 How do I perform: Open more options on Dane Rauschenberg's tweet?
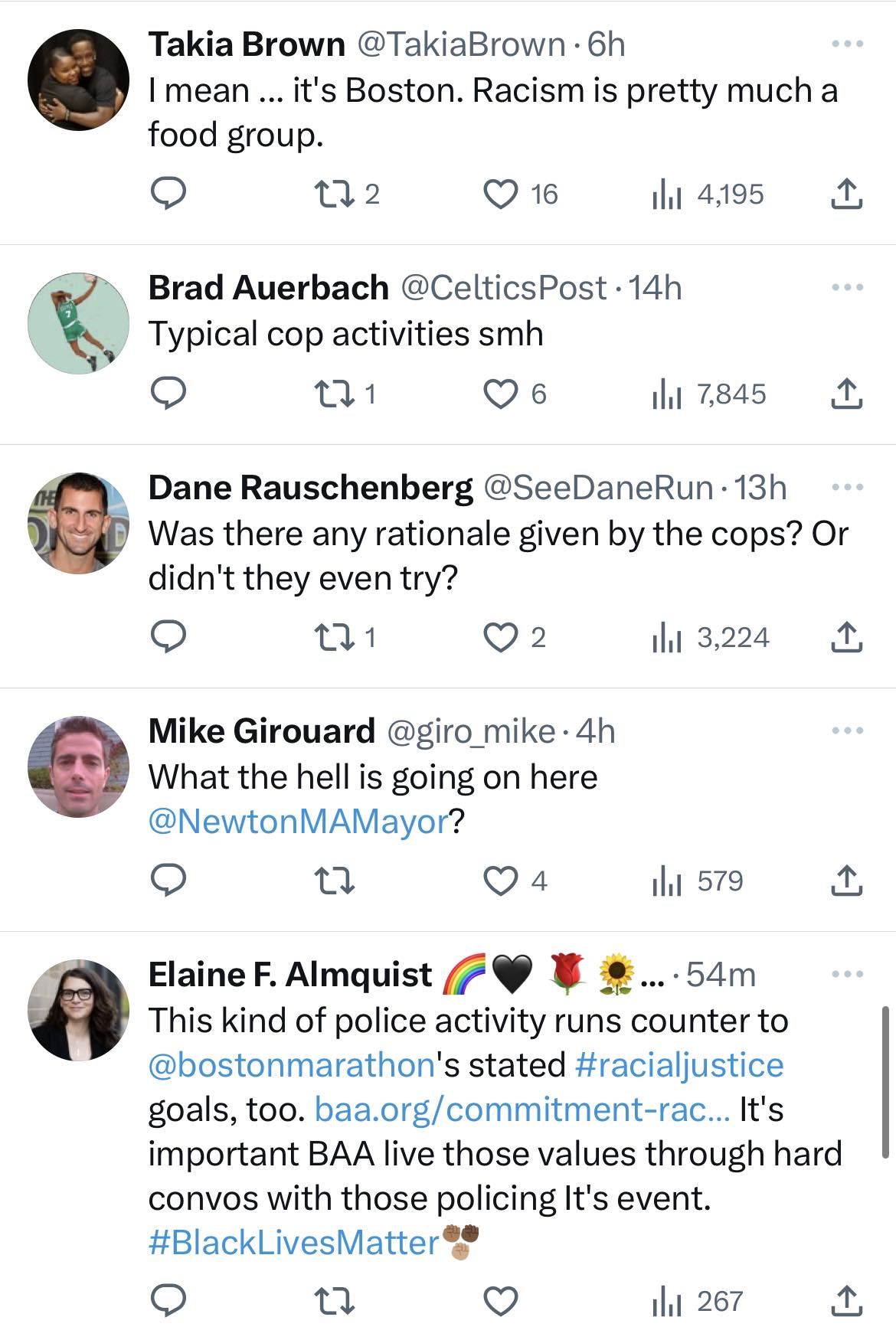(x=848, y=487)
